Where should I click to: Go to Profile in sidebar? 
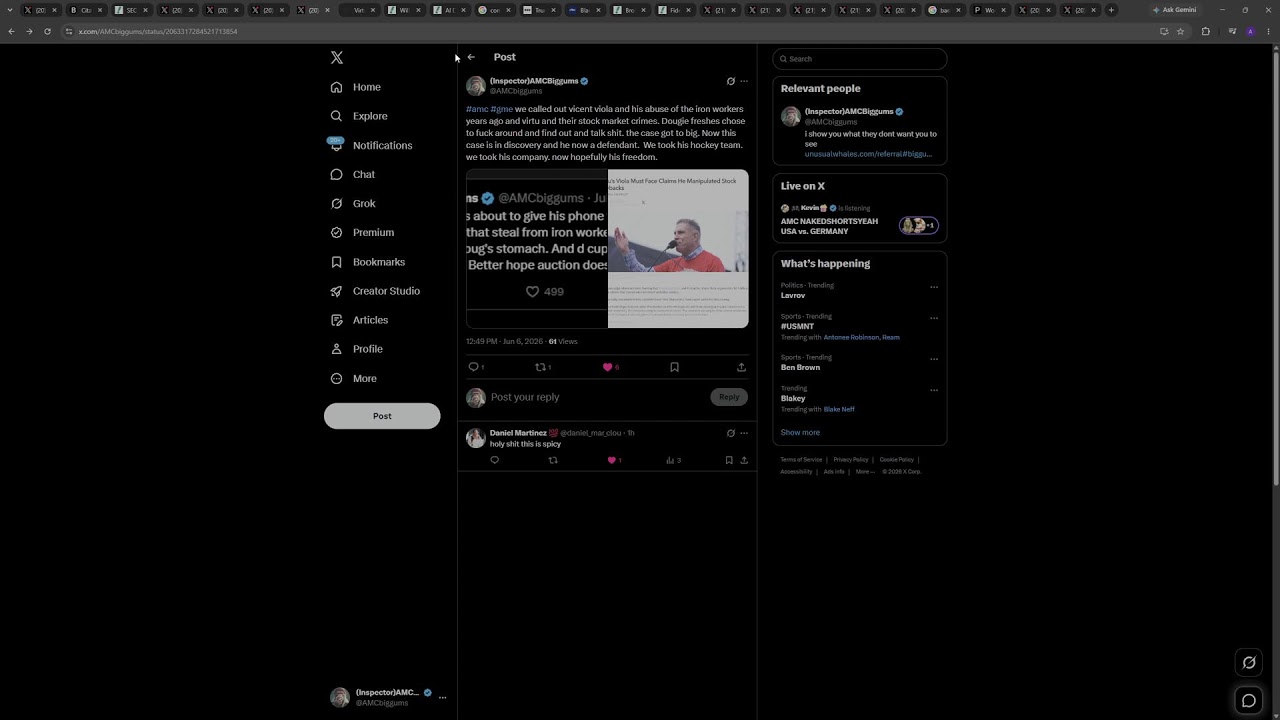(x=356, y=349)
